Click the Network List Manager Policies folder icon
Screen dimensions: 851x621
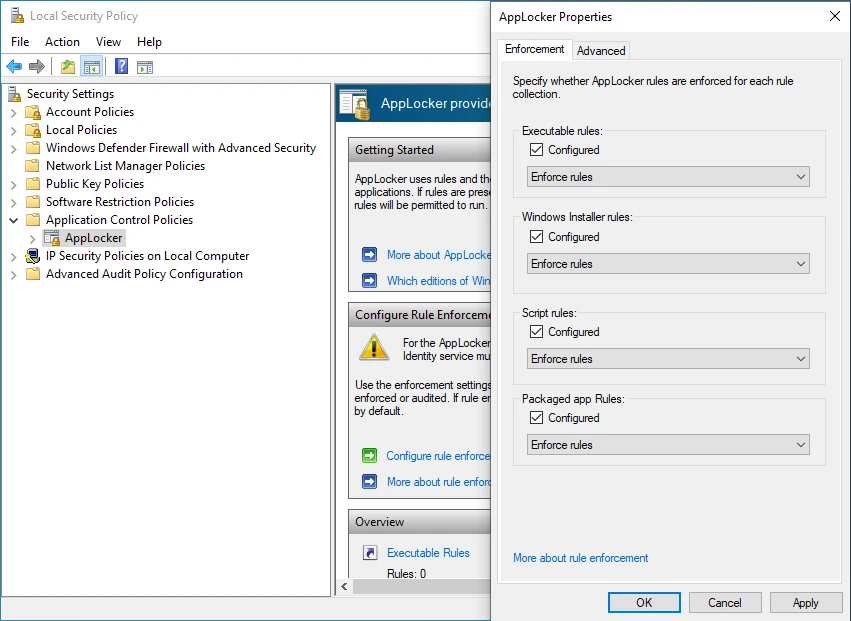(33, 166)
